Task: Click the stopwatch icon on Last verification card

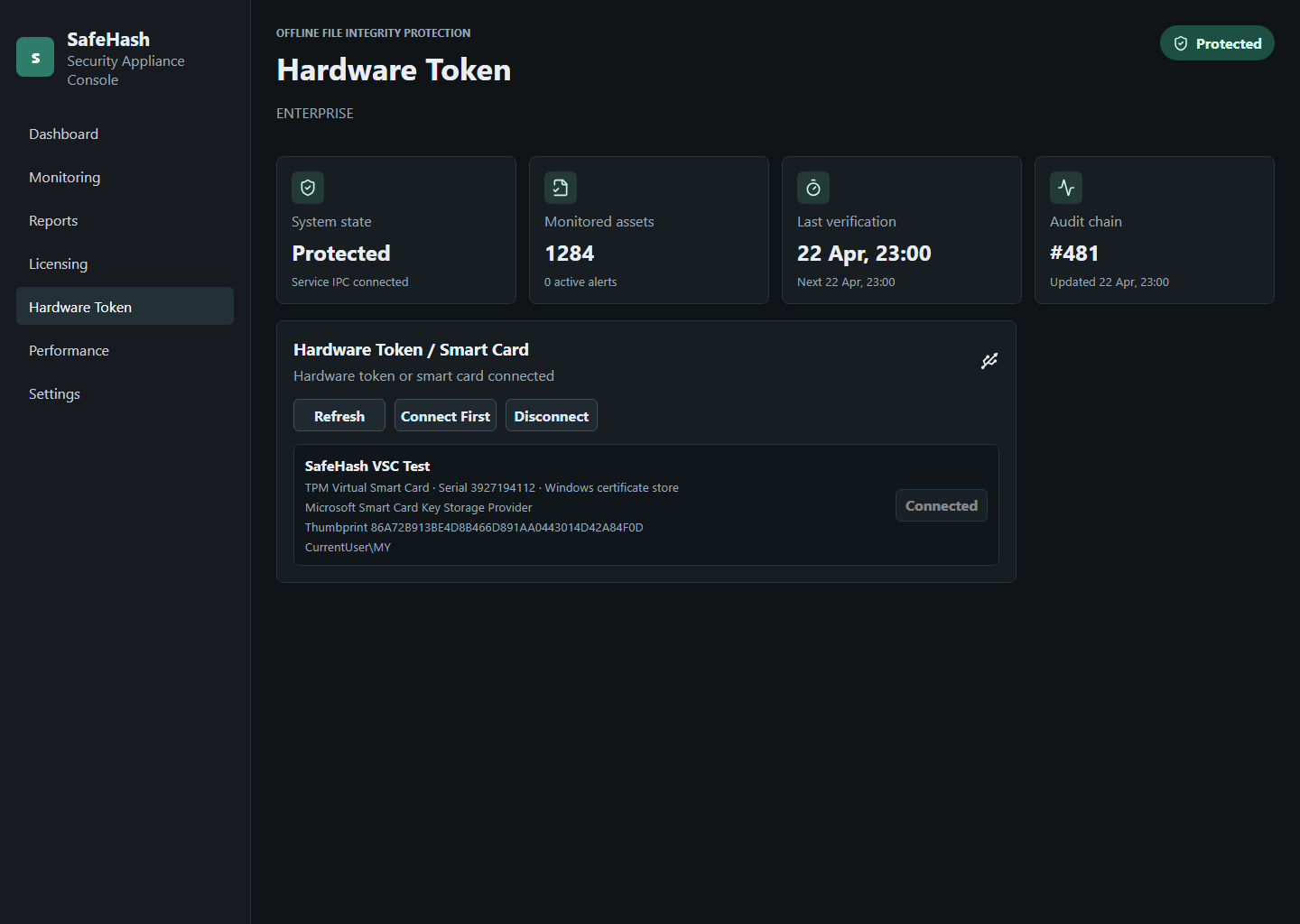Action: pos(813,188)
